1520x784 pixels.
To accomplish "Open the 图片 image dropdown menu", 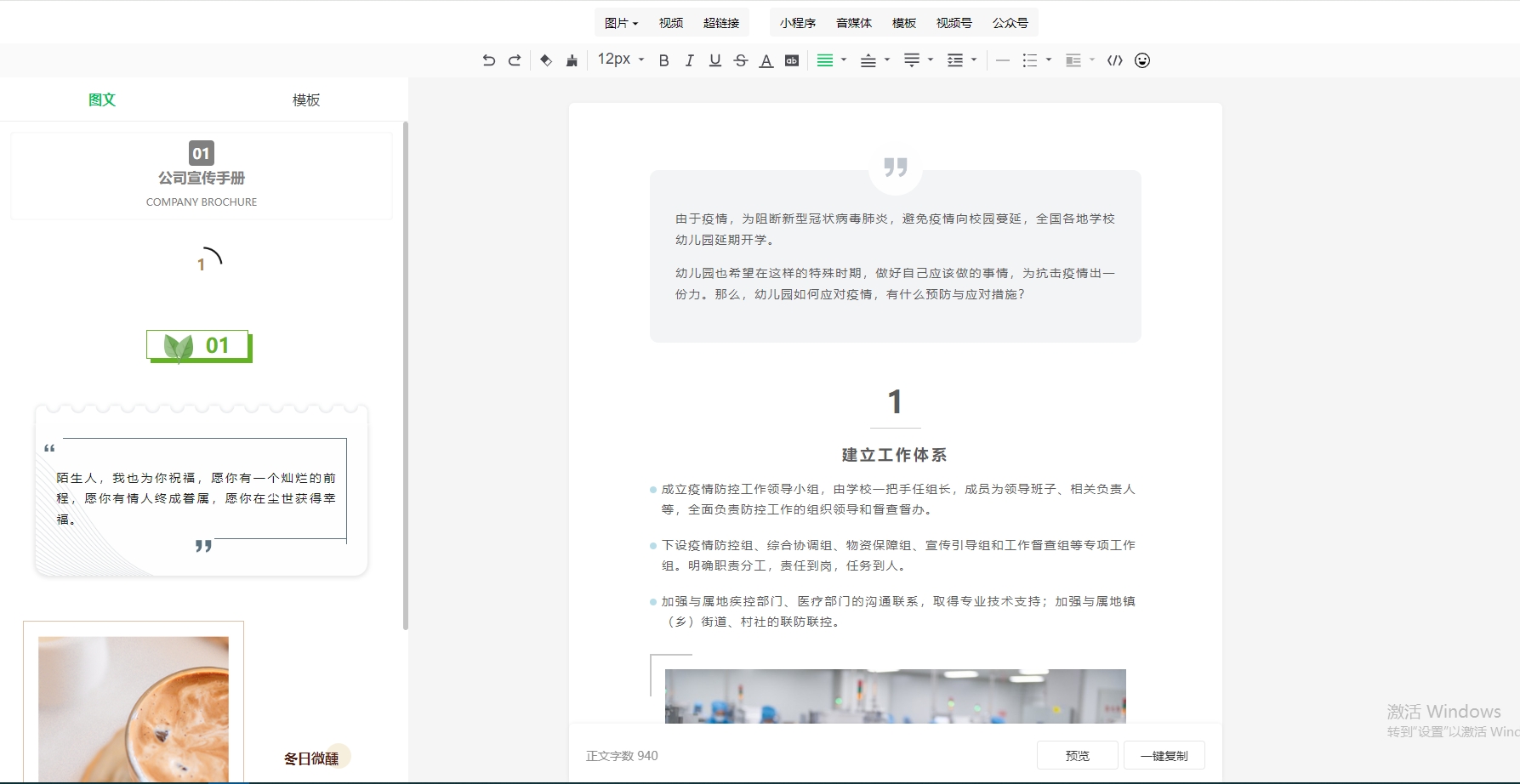I will (621, 23).
